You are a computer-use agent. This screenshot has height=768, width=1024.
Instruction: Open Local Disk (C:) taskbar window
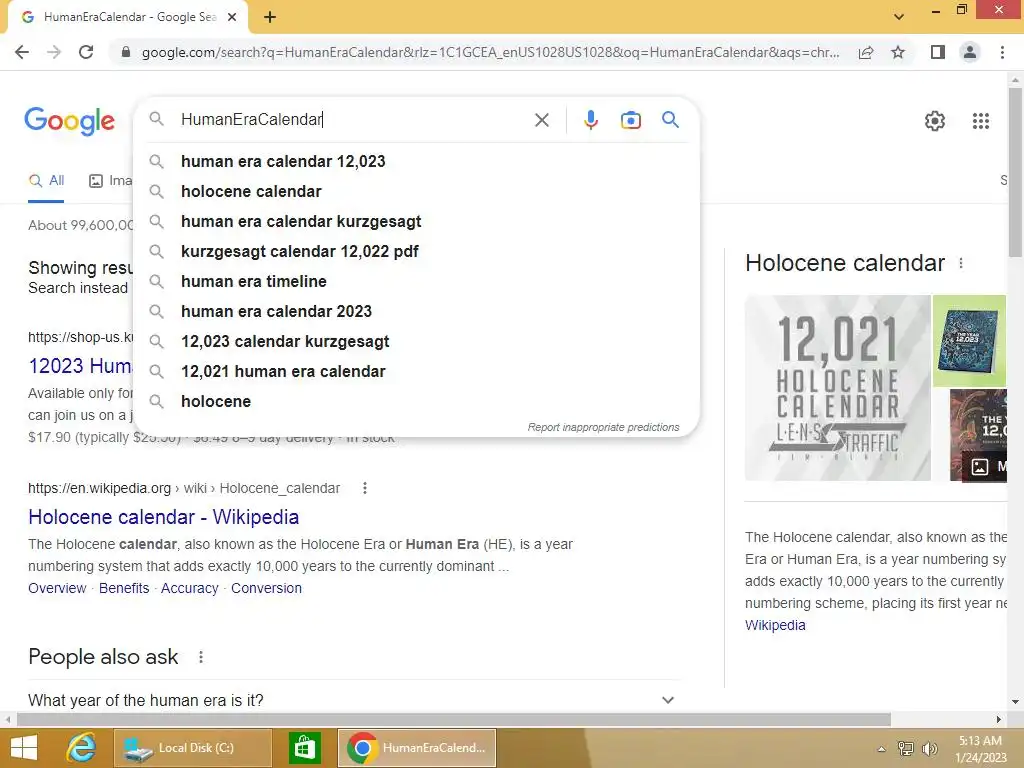pyautogui.click(x=193, y=748)
